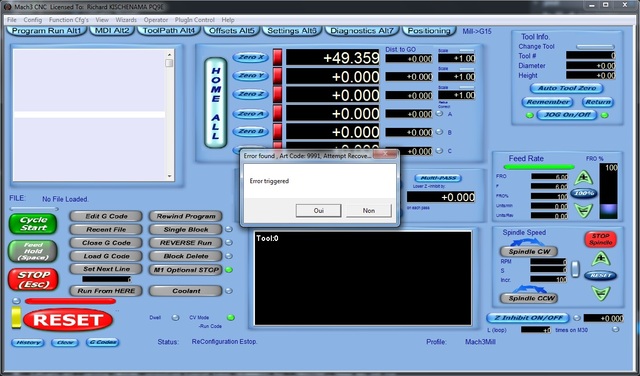The image size is (640, 376).
Task: Click the spindle speed increase arrow
Action: (601, 258)
